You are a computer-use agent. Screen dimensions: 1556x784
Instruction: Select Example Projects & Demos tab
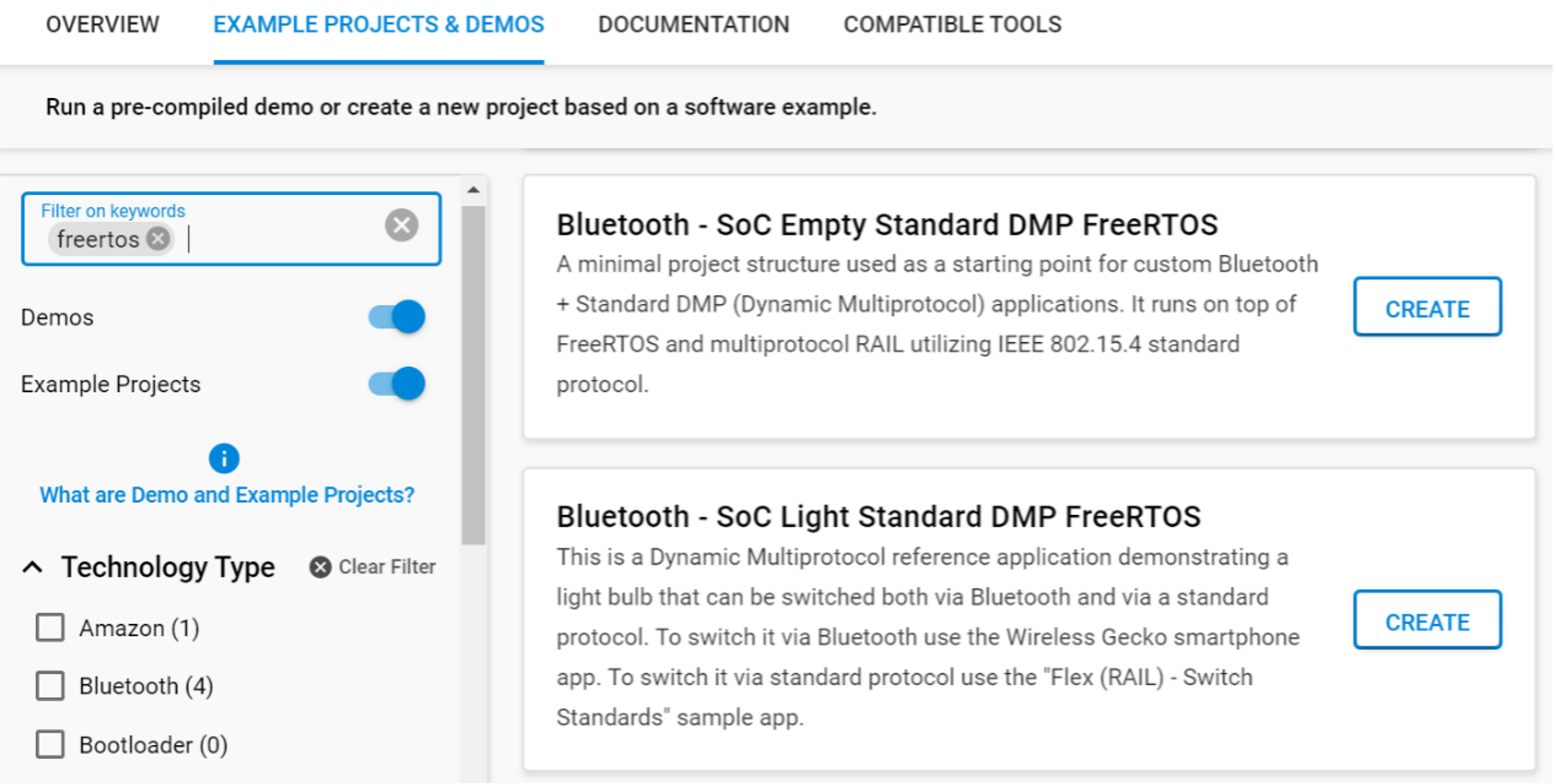(379, 25)
